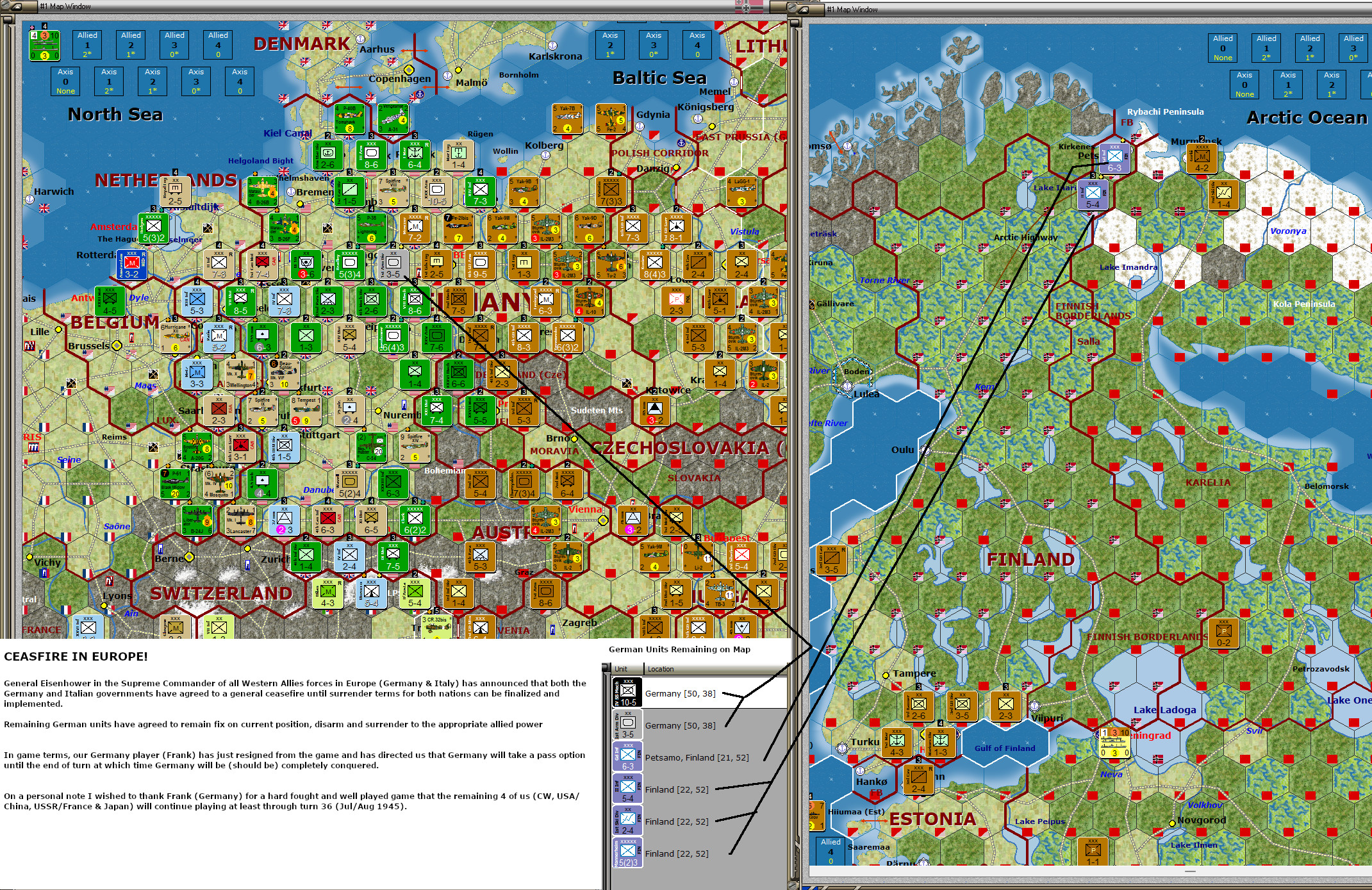This screenshot has width=1372, height=890.
Task: Click the yellow naval counter at Leningrad
Action: [1115, 743]
